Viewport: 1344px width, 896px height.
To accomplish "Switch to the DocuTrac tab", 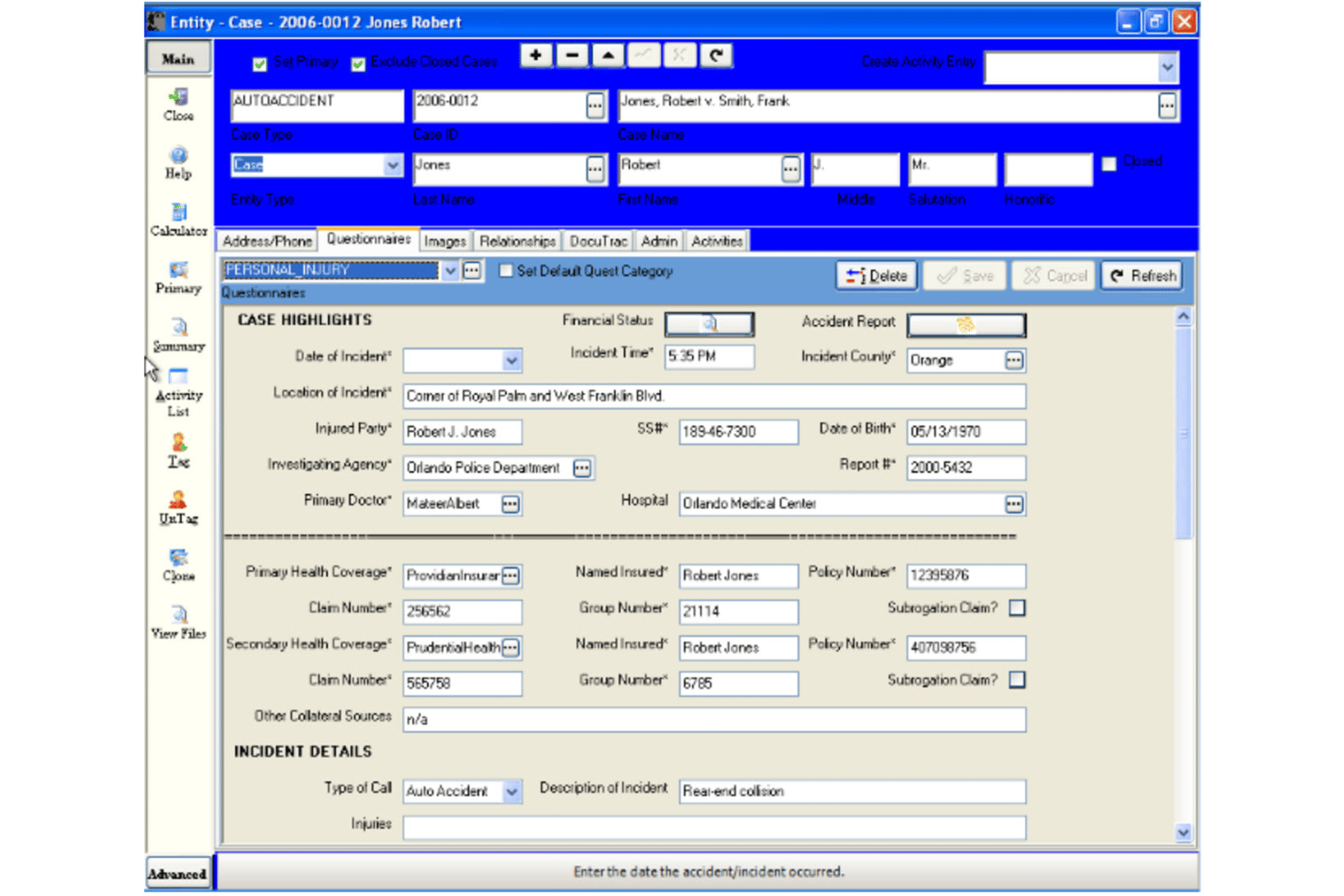I will coord(598,241).
